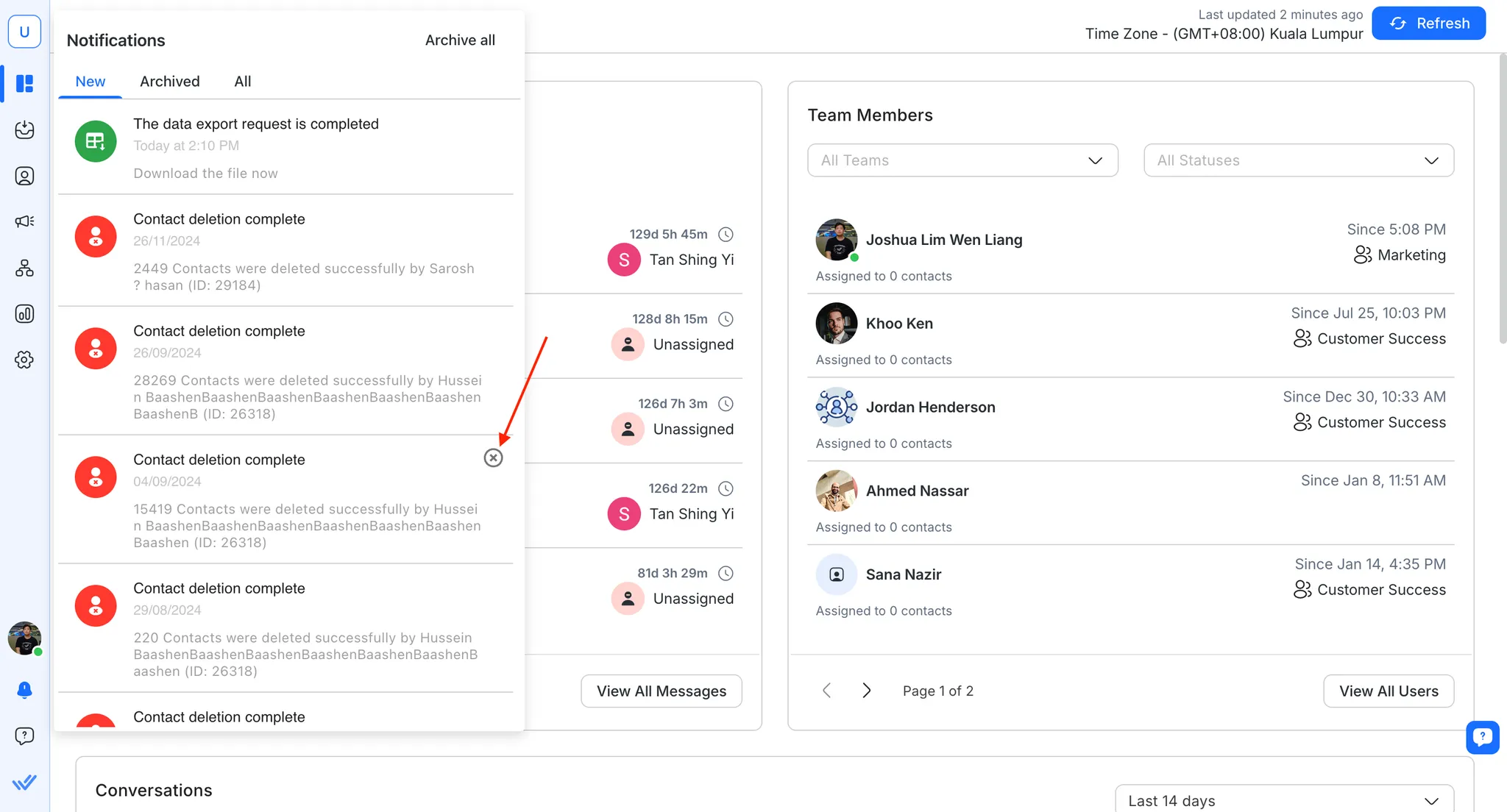Screen dimensions: 1507x812
Task: Click the Refresh button
Action: [1428, 24]
